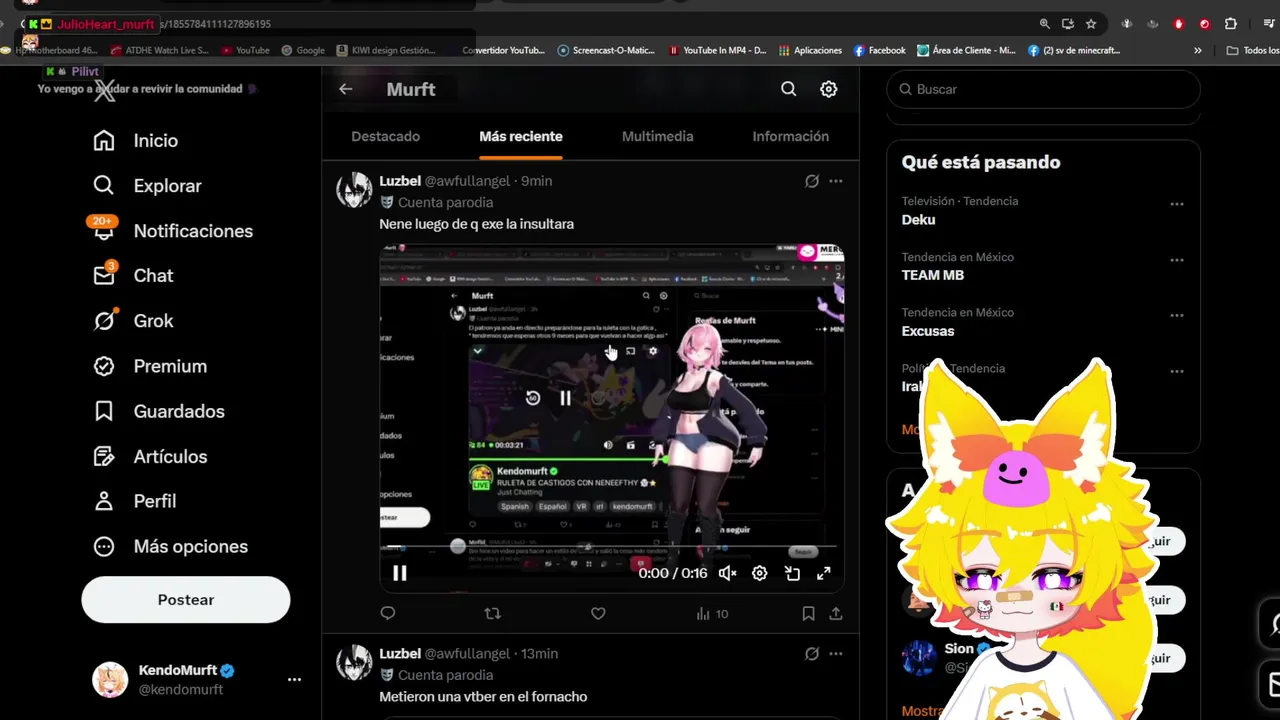1280x720 pixels.
Task: Bookmark the 9min post
Action: [808, 613]
